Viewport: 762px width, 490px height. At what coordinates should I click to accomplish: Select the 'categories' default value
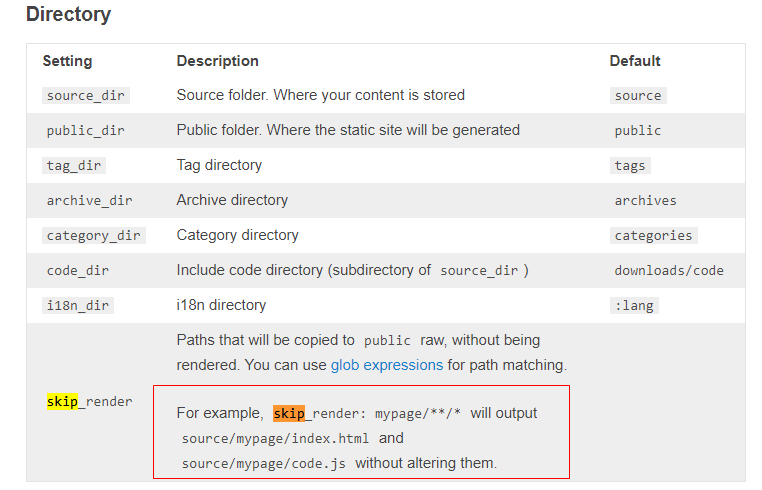tap(653, 236)
